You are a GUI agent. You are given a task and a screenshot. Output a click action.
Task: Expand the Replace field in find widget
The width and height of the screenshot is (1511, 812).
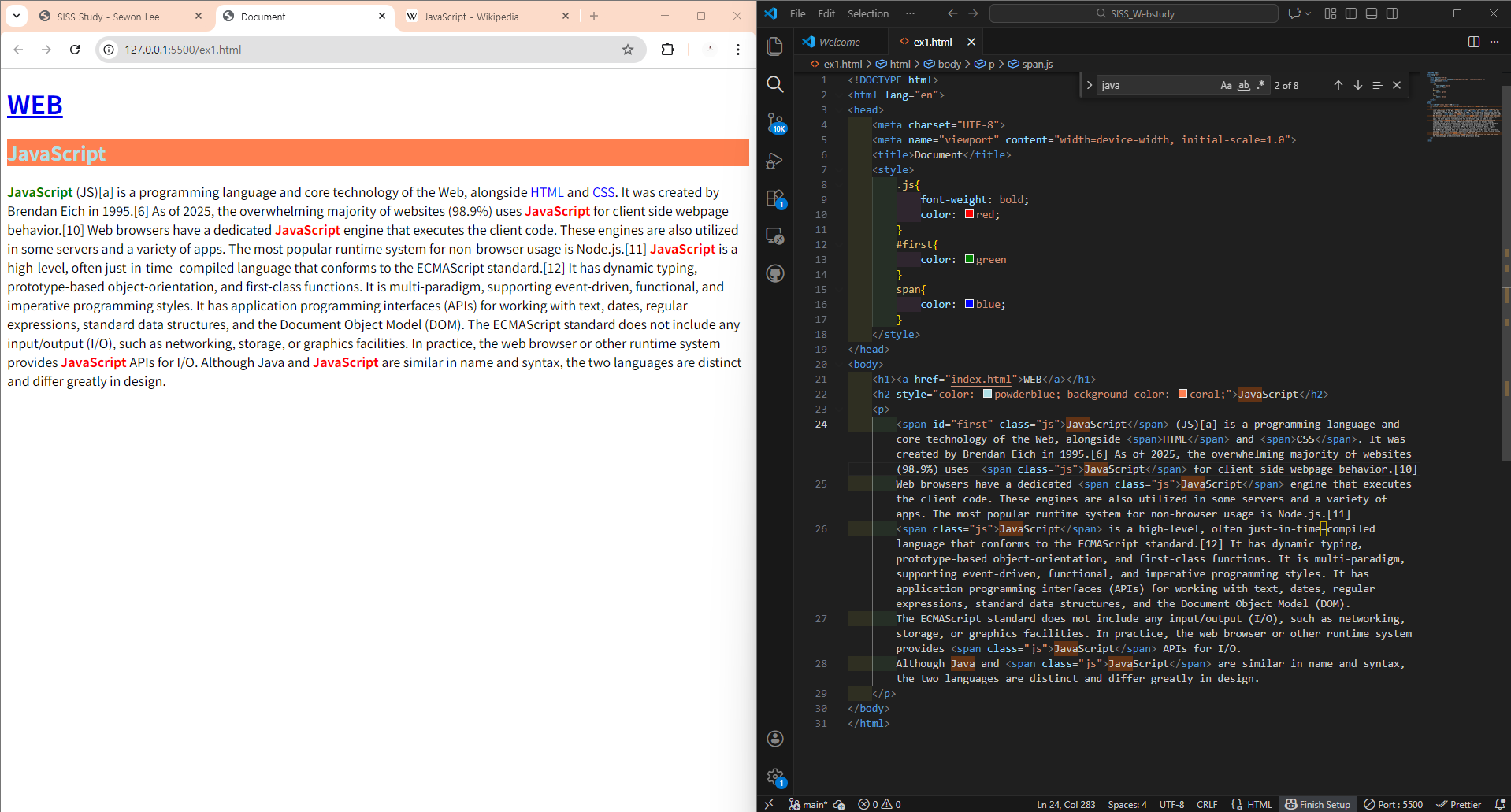1090,85
